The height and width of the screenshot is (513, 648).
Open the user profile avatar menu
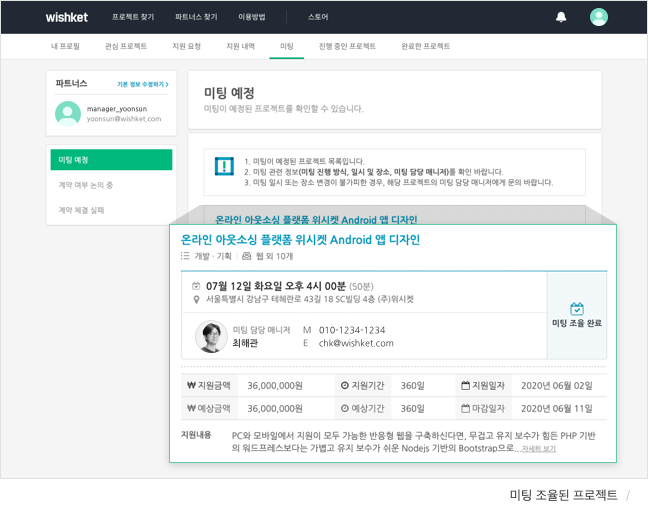[x=598, y=17]
